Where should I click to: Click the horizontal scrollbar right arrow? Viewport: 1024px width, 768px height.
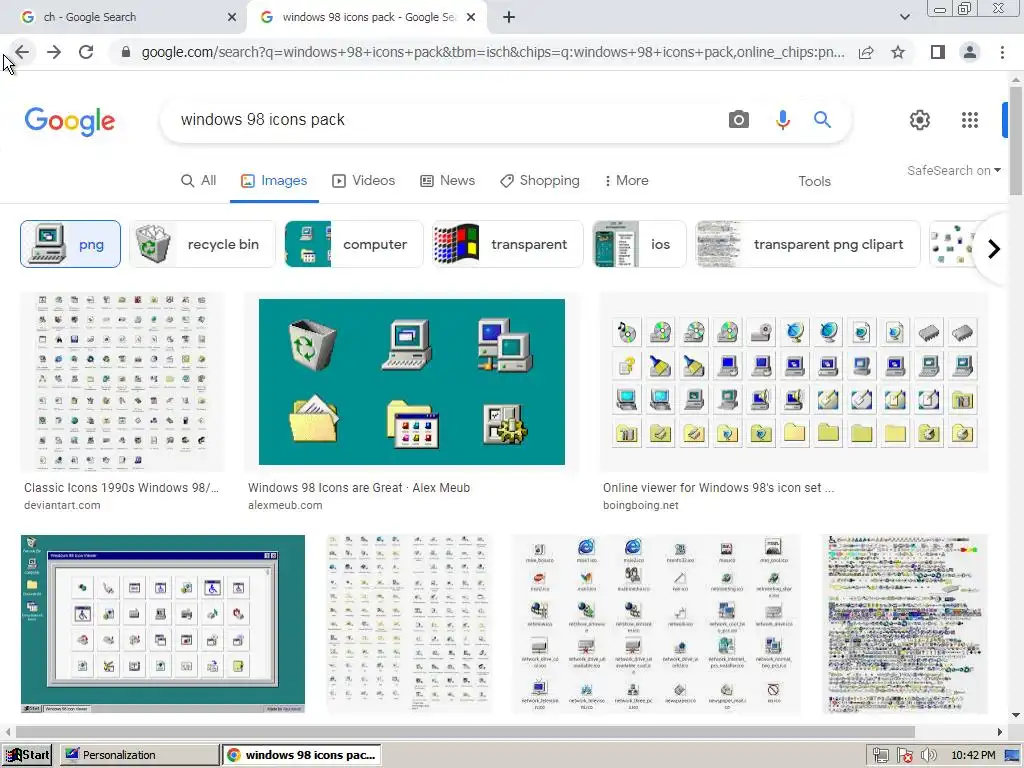(999, 731)
